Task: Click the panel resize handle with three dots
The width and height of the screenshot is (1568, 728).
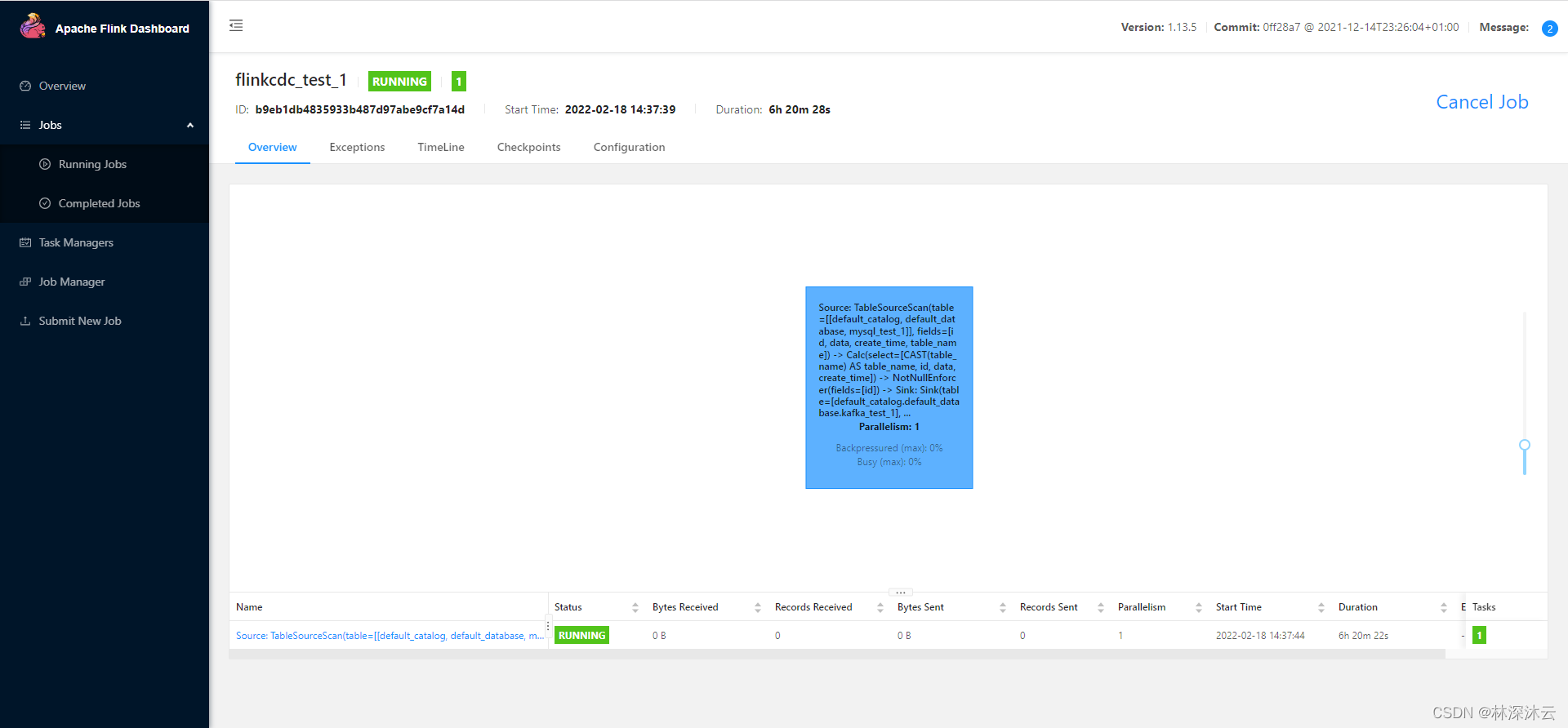Action: pyautogui.click(x=900, y=593)
